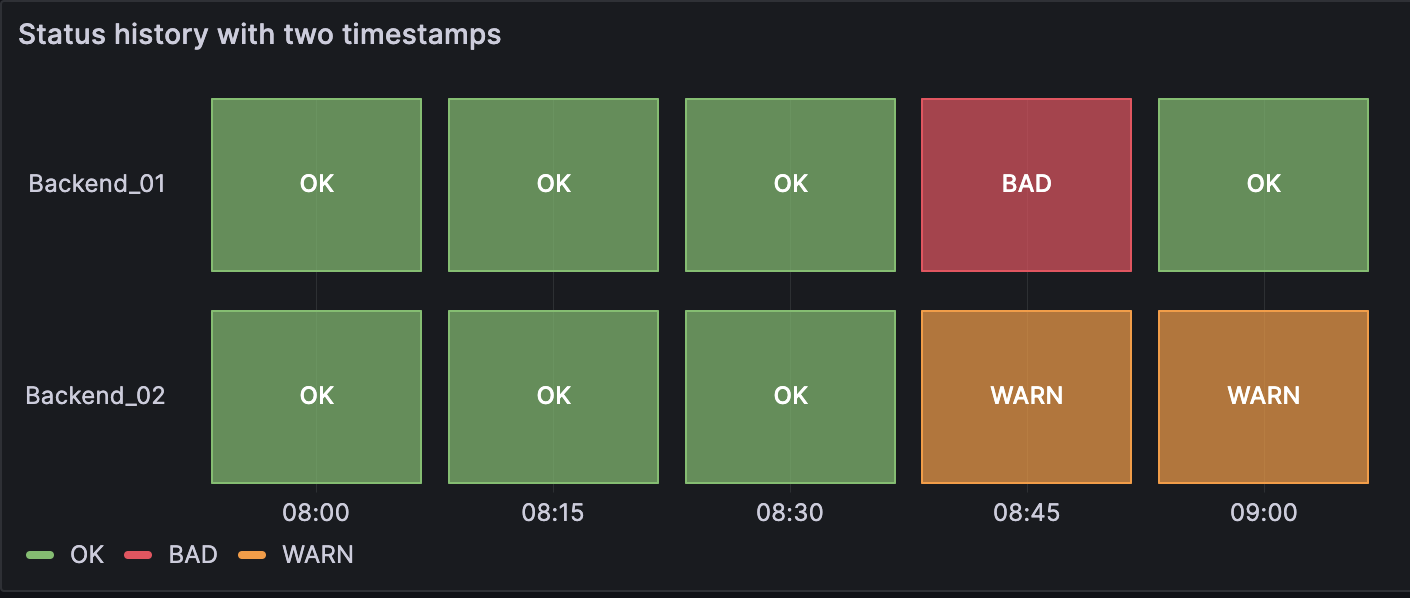Click Backend_02 WARN cell at 09:00
Viewport: 1410px width, 598px height.
point(1263,397)
